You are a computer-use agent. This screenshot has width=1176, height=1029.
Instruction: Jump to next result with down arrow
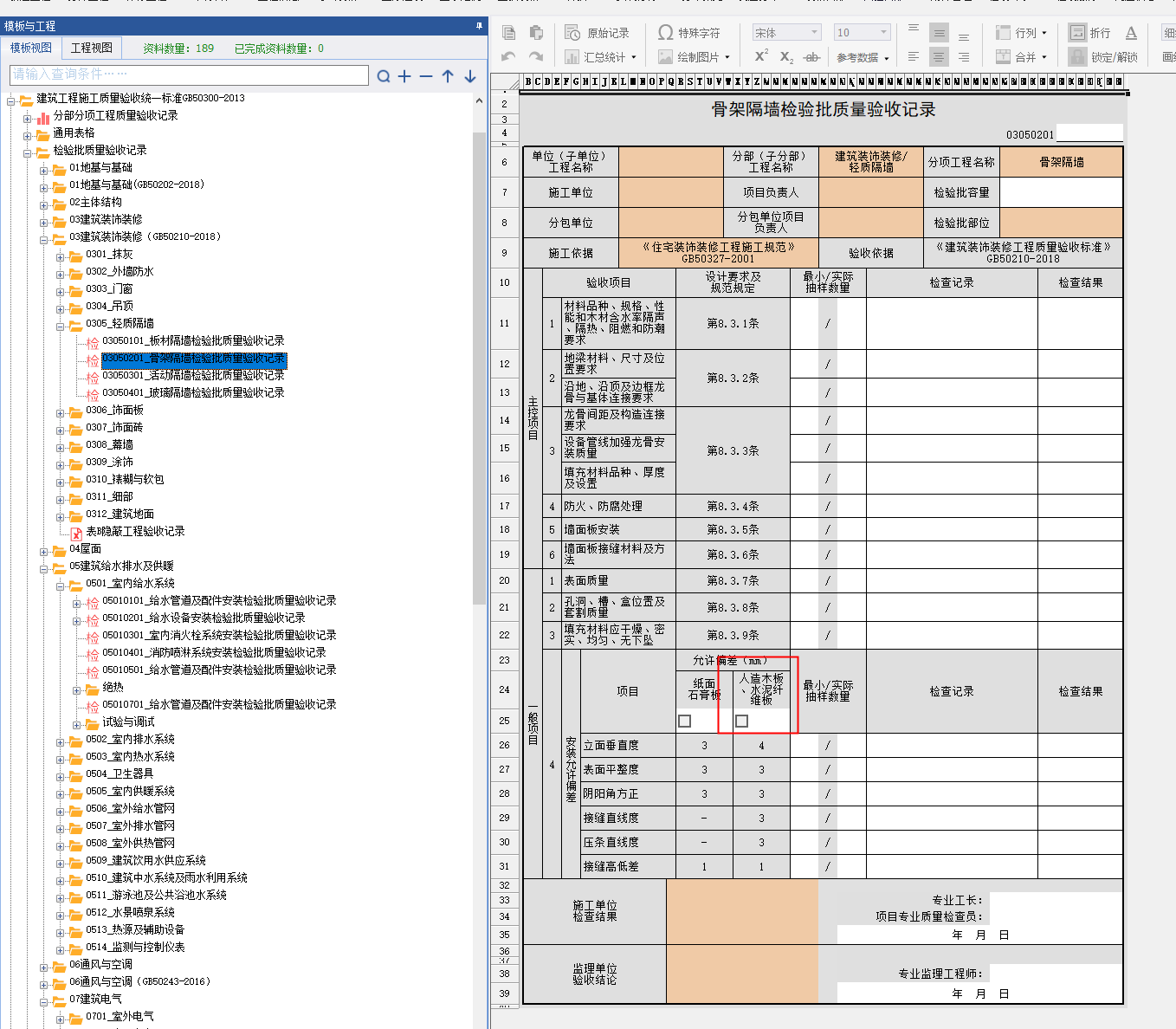[470, 76]
